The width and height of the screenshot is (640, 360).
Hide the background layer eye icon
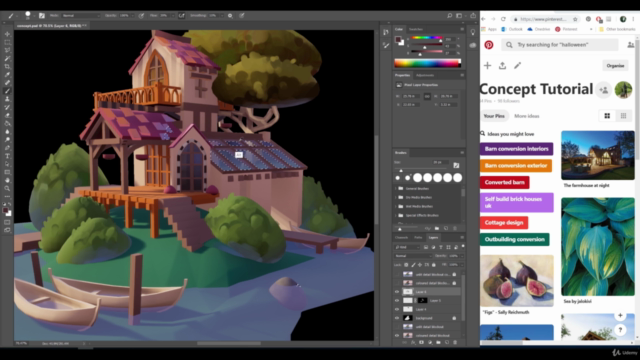pyautogui.click(x=397, y=318)
